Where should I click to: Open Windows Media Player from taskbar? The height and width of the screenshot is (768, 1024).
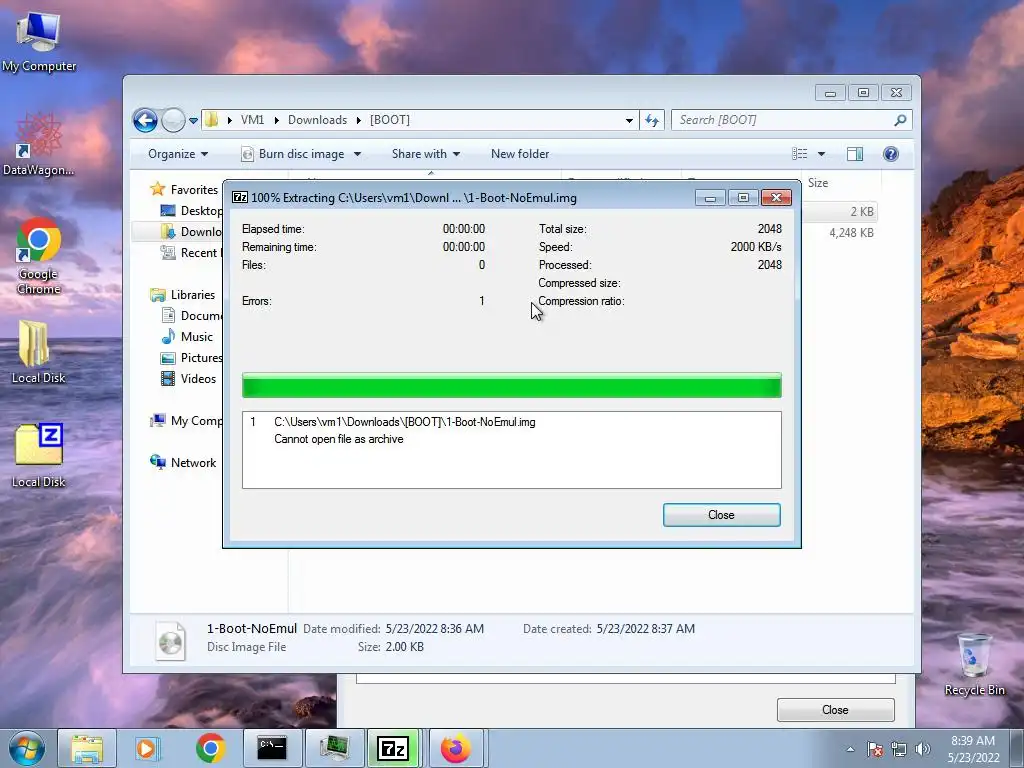(146, 748)
